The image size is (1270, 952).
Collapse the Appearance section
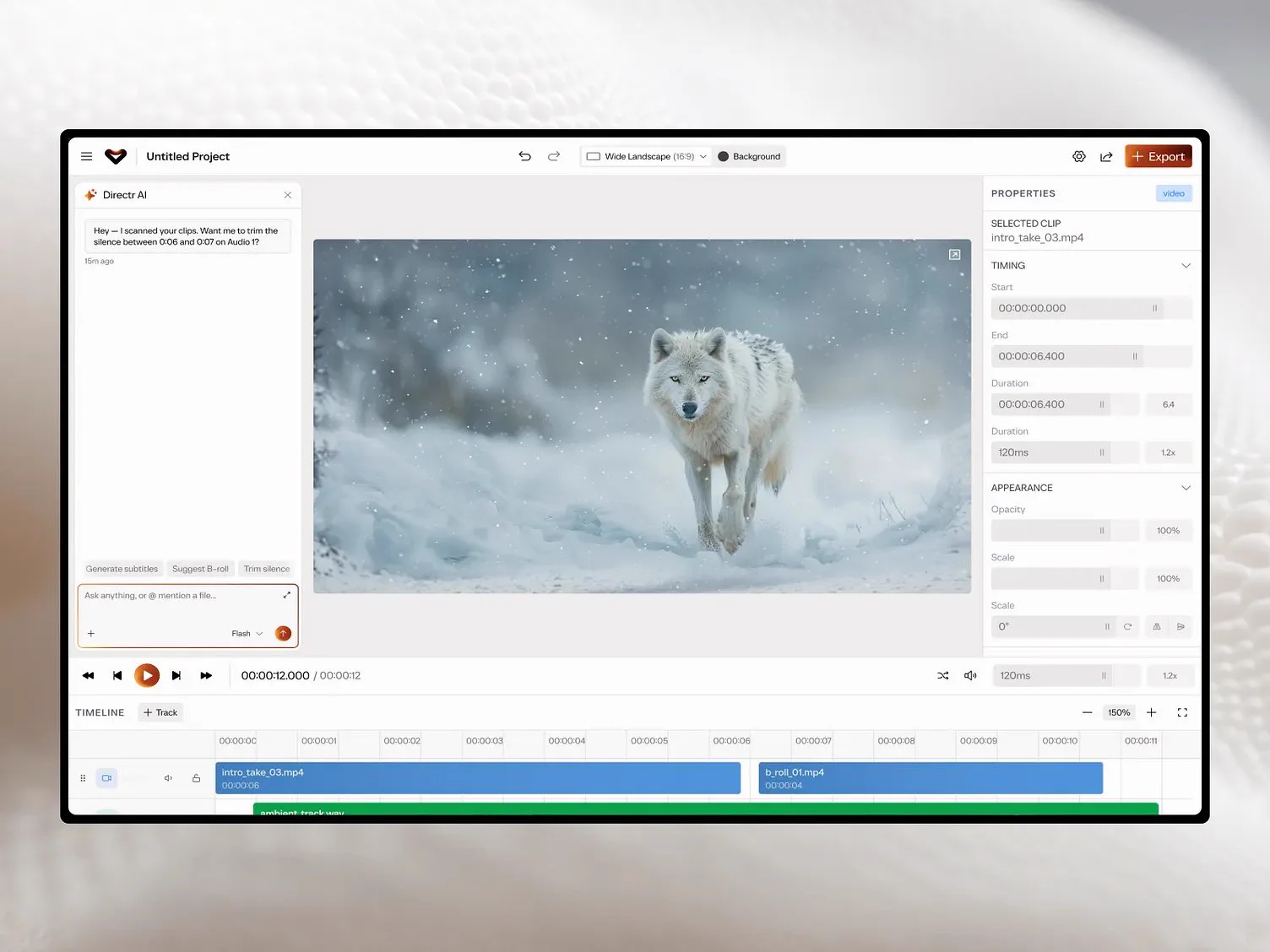[x=1186, y=488]
